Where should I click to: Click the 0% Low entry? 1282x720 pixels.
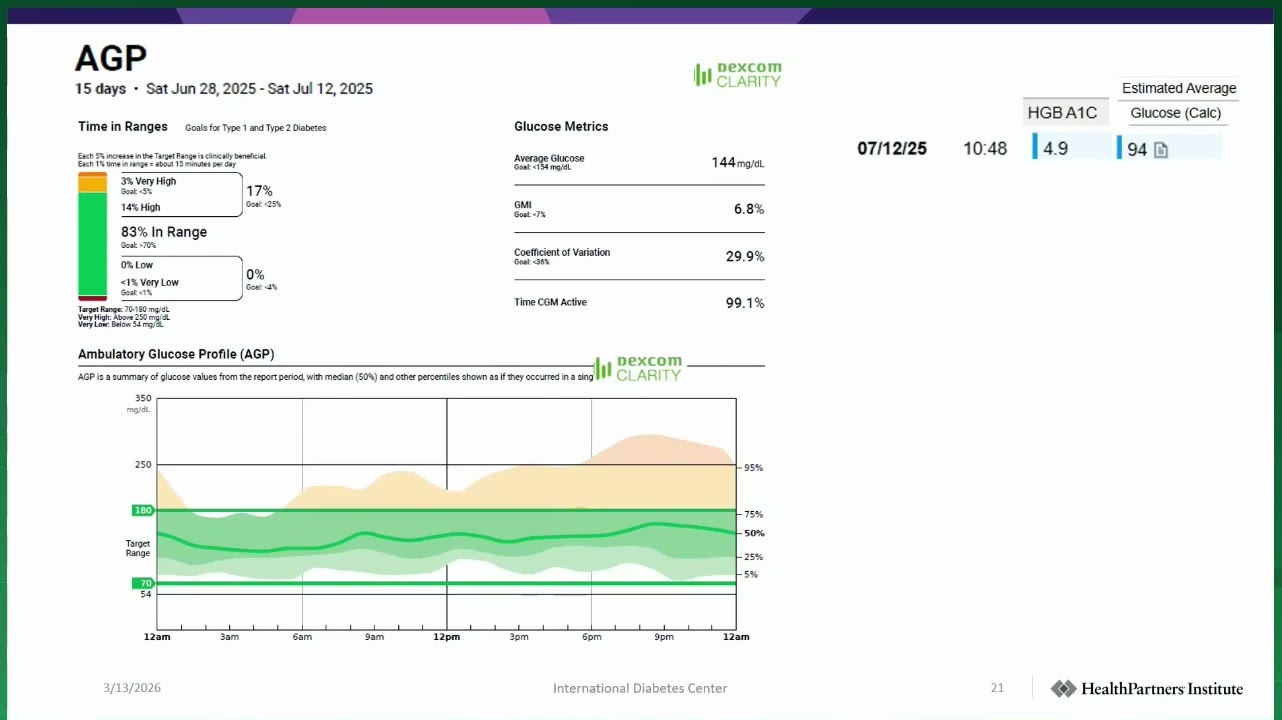coord(137,265)
